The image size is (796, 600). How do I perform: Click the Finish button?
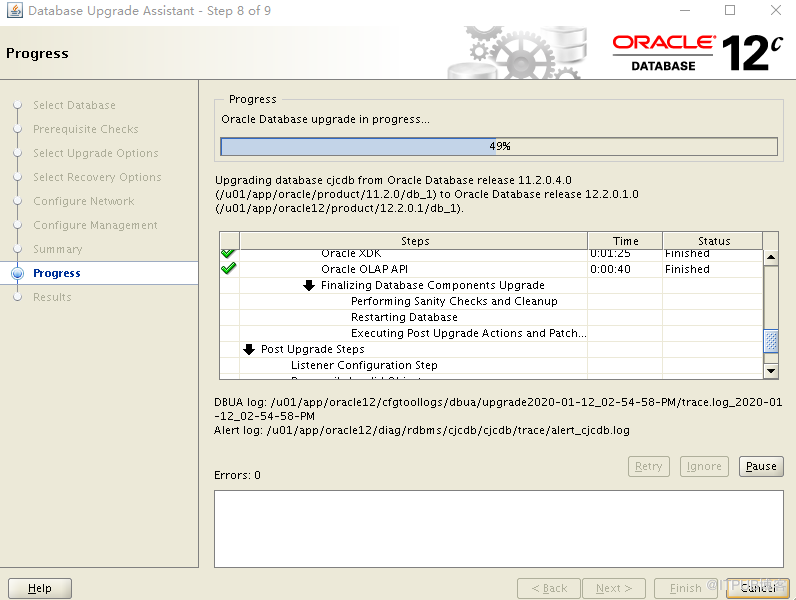[x=685, y=588]
